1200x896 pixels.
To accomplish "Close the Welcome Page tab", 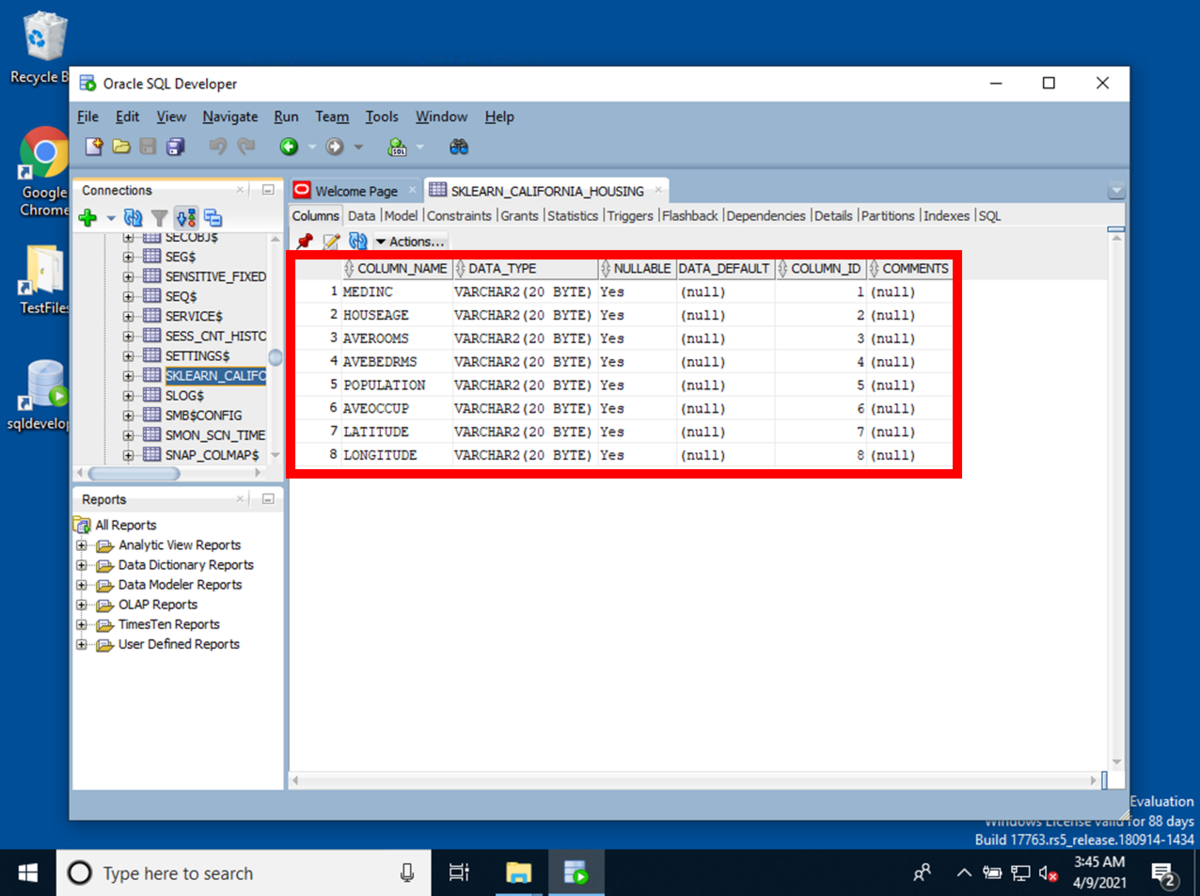I will point(412,191).
